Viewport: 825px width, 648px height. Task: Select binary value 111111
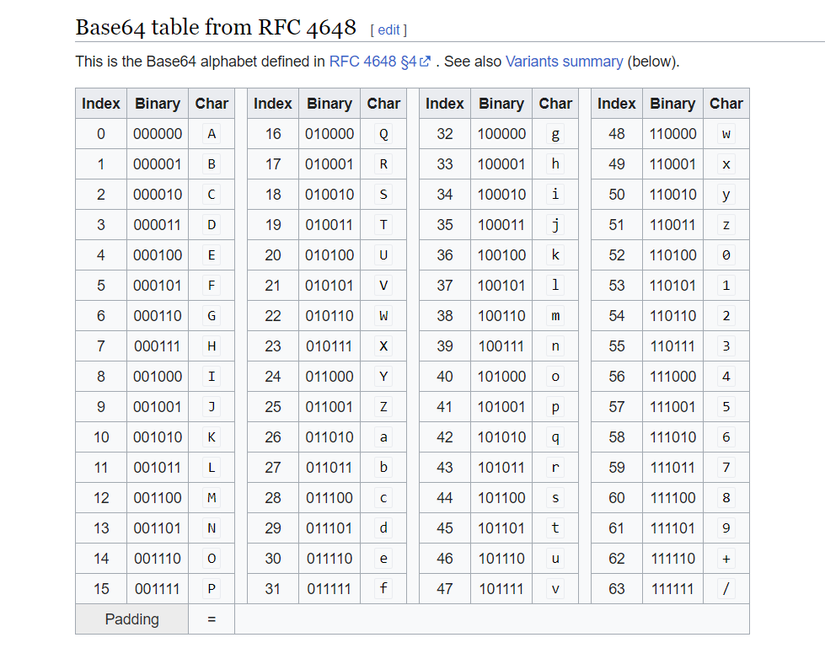672,589
